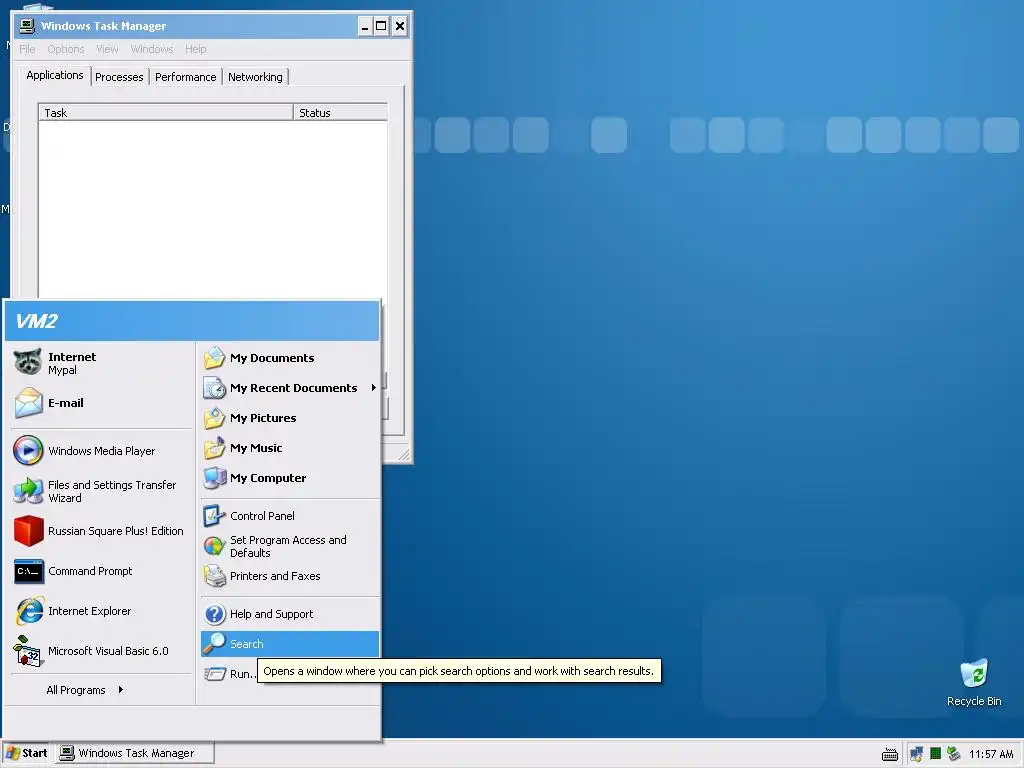The height and width of the screenshot is (768, 1024).
Task: Open Files and Settings Transfer Wizard icon
Action: pos(28,490)
